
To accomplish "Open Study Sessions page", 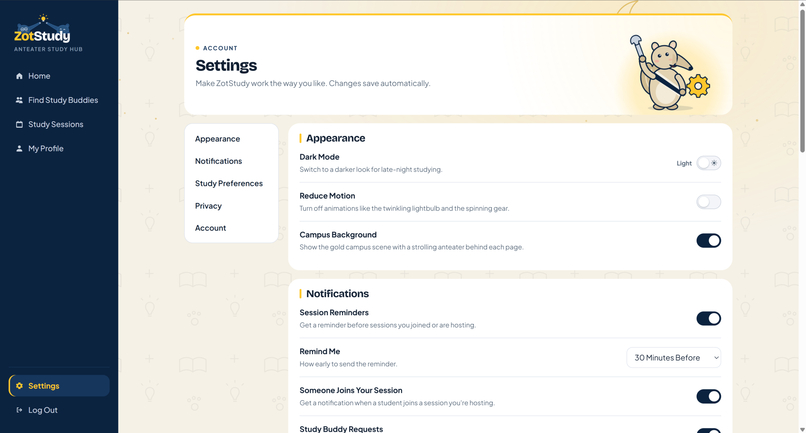I will click(x=59, y=124).
